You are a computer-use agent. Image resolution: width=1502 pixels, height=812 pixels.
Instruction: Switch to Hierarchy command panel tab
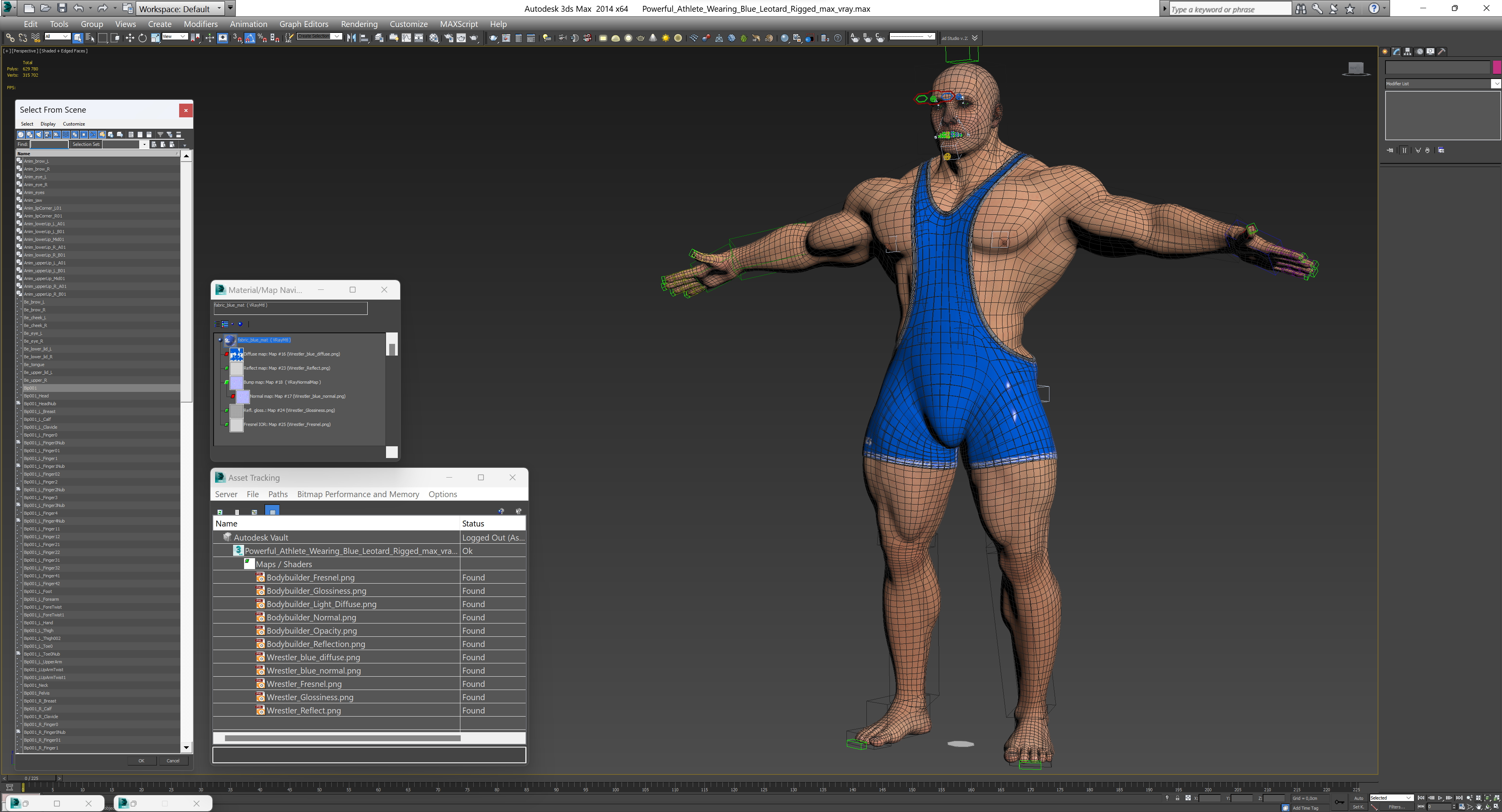pos(1408,51)
